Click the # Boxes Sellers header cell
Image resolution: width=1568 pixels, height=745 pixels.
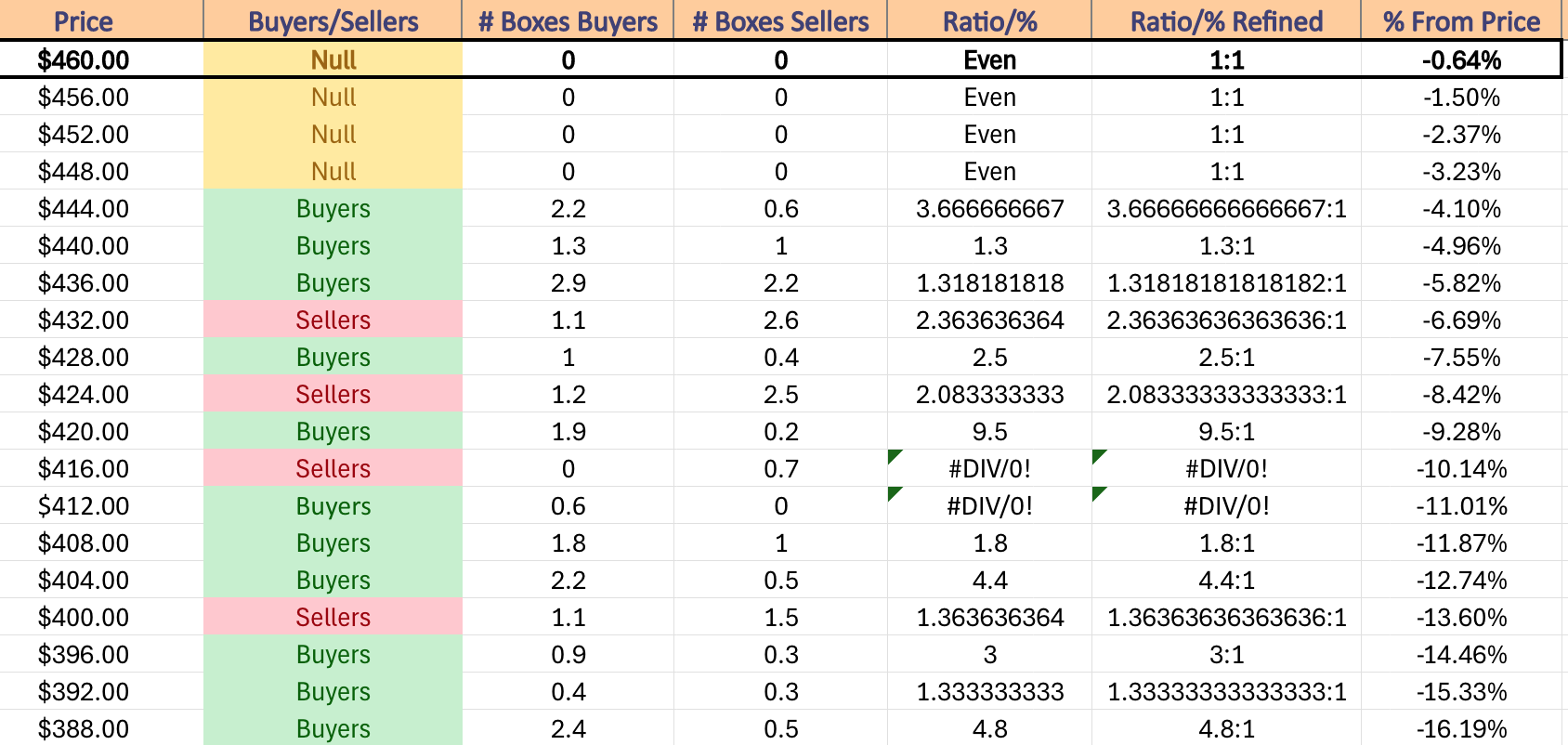780,20
